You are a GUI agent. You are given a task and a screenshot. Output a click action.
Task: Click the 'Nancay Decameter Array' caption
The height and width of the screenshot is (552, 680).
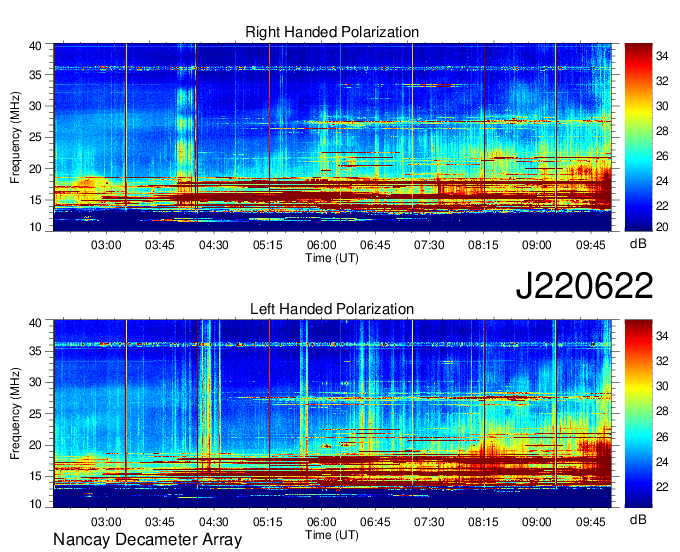tap(147, 540)
